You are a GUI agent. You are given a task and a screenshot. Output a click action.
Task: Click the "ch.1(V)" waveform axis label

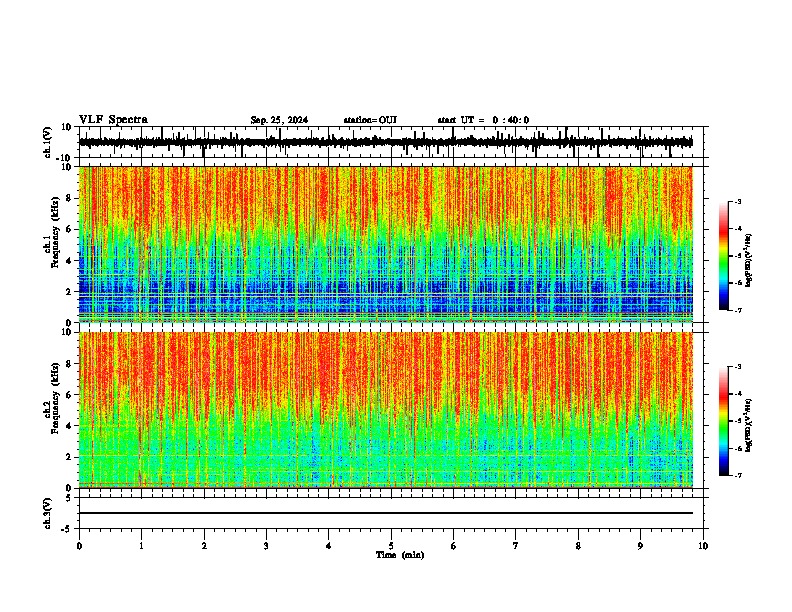pos(48,142)
